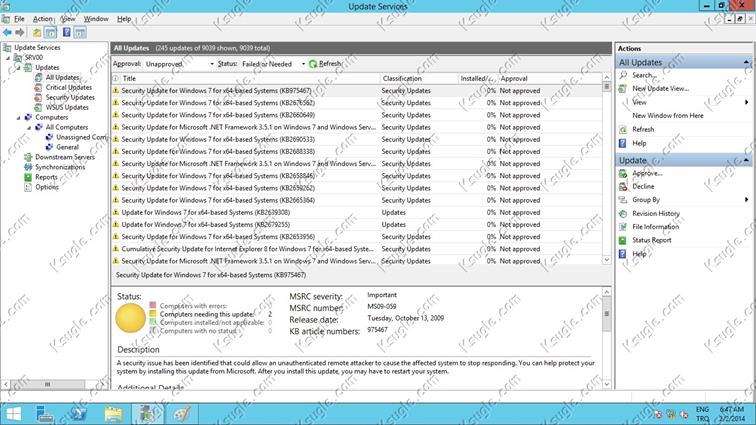Select update KB2660649 row
The image size is (756, 425).
[357, 115]
